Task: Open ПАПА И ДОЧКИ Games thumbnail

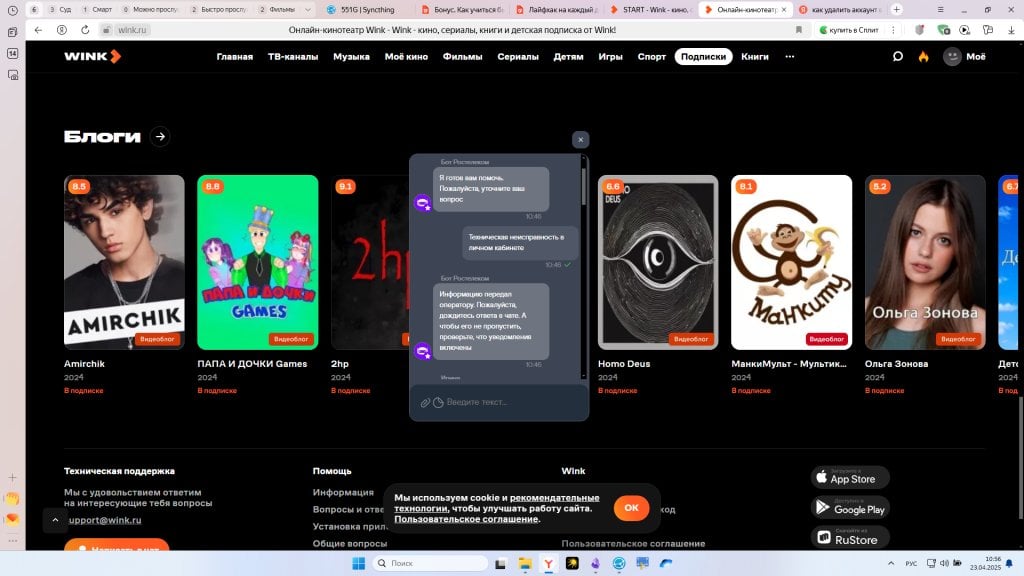Action: coord(258,262)
